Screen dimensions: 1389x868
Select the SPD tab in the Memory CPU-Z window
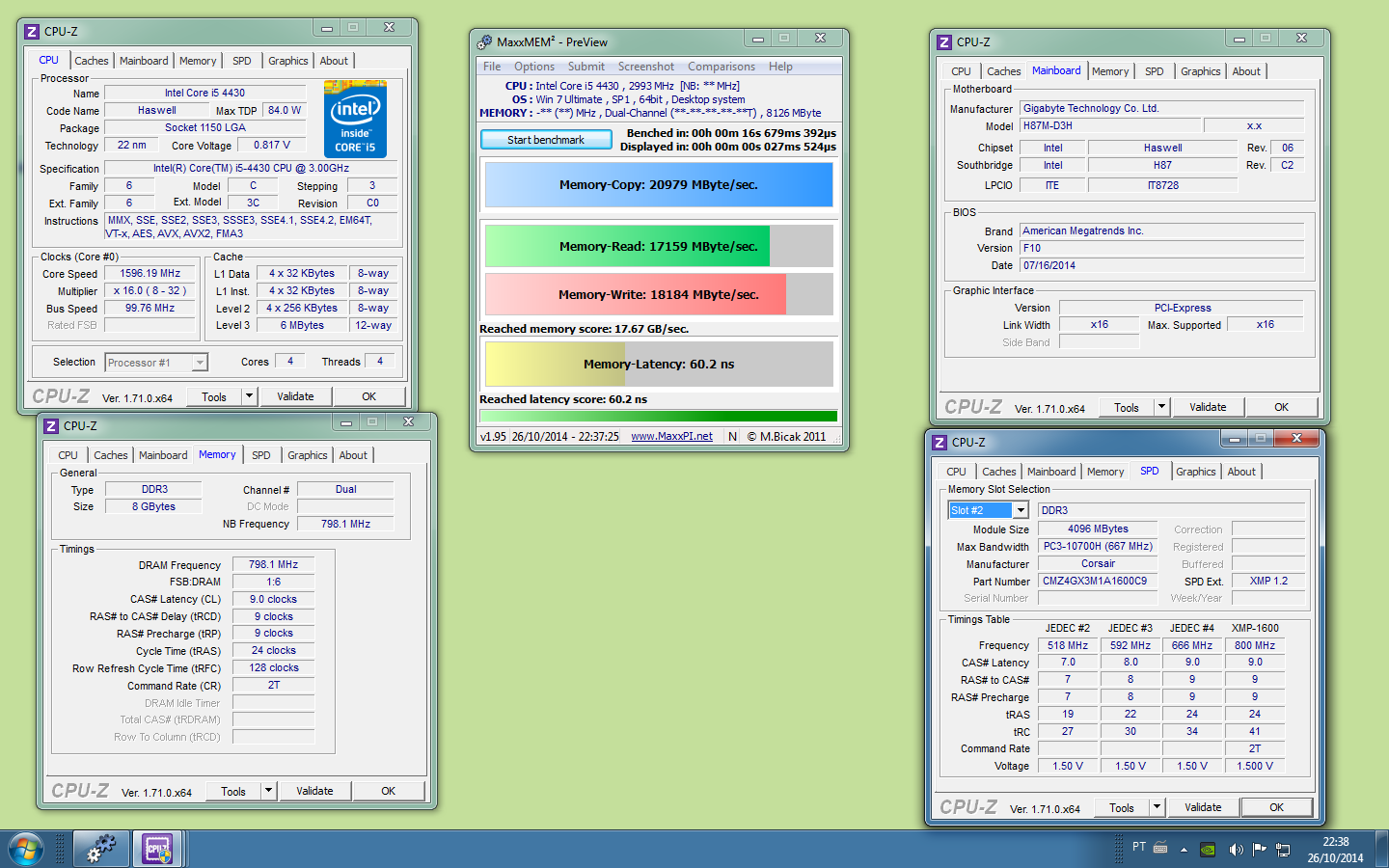[261, 455]
